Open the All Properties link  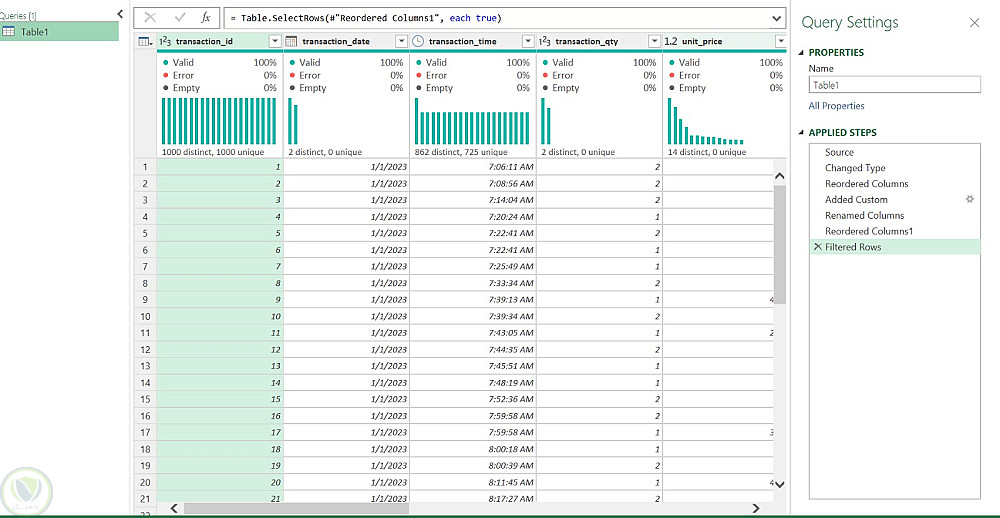click(836, 106)
